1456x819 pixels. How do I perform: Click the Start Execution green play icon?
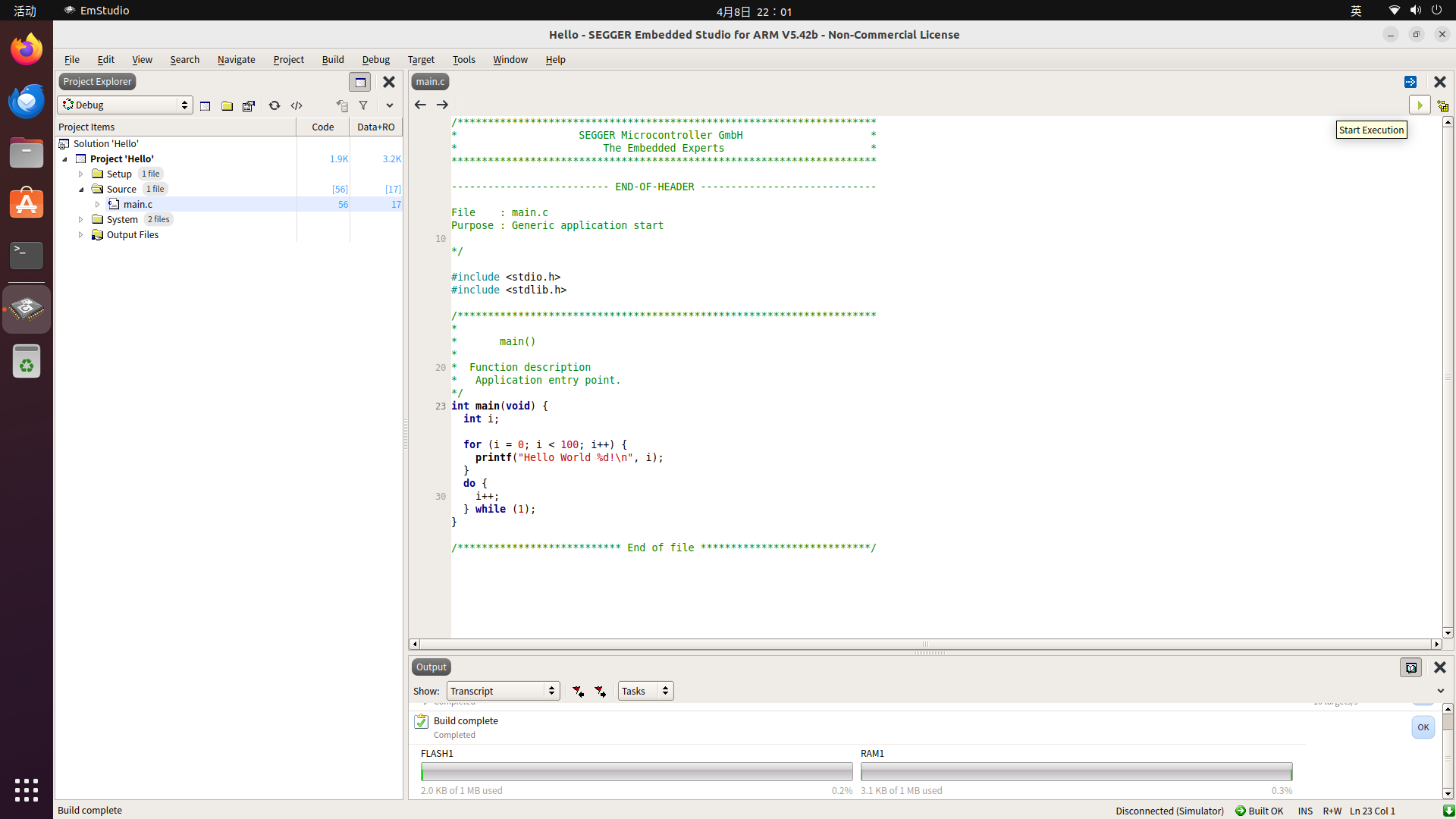tap(1420, 105)
